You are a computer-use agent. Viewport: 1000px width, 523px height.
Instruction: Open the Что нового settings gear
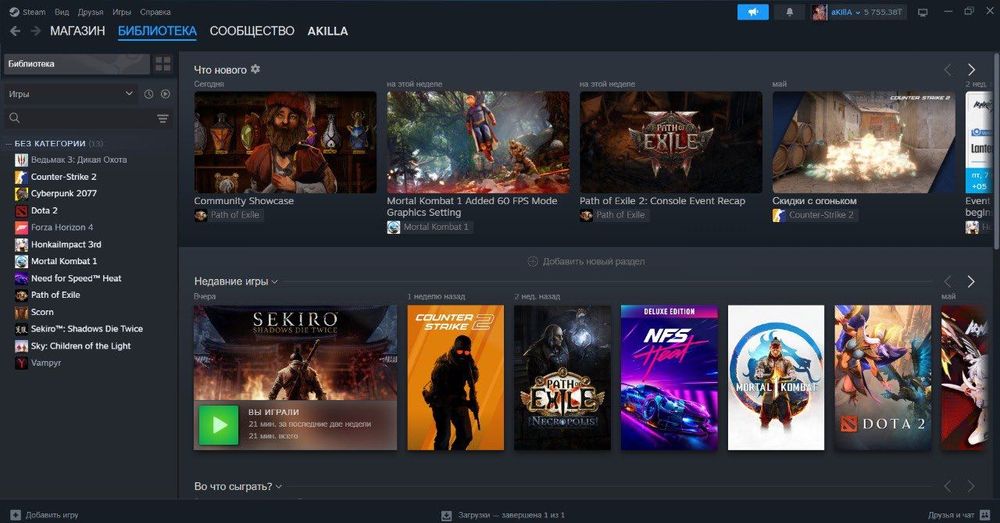[x=255, y=69]
